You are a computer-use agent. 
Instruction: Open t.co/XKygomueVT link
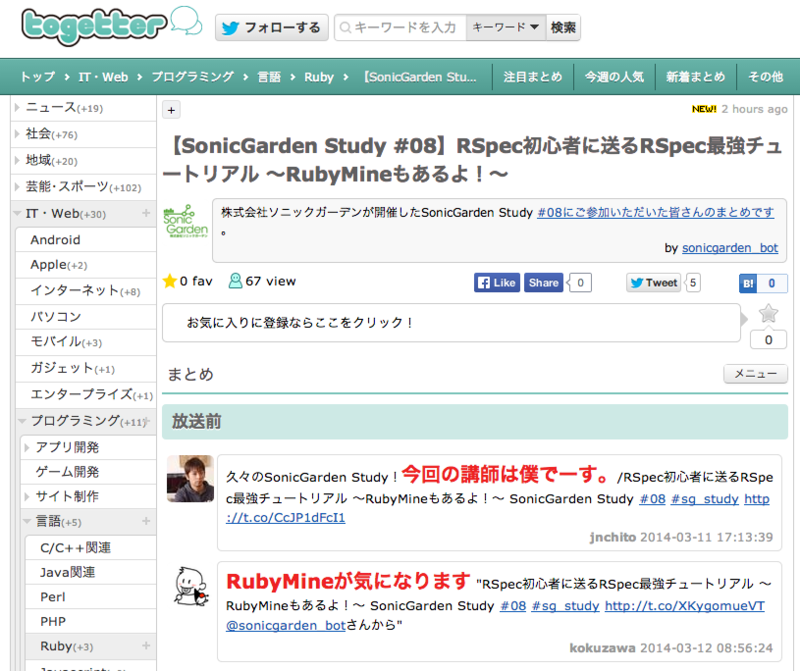click(685, 606)
